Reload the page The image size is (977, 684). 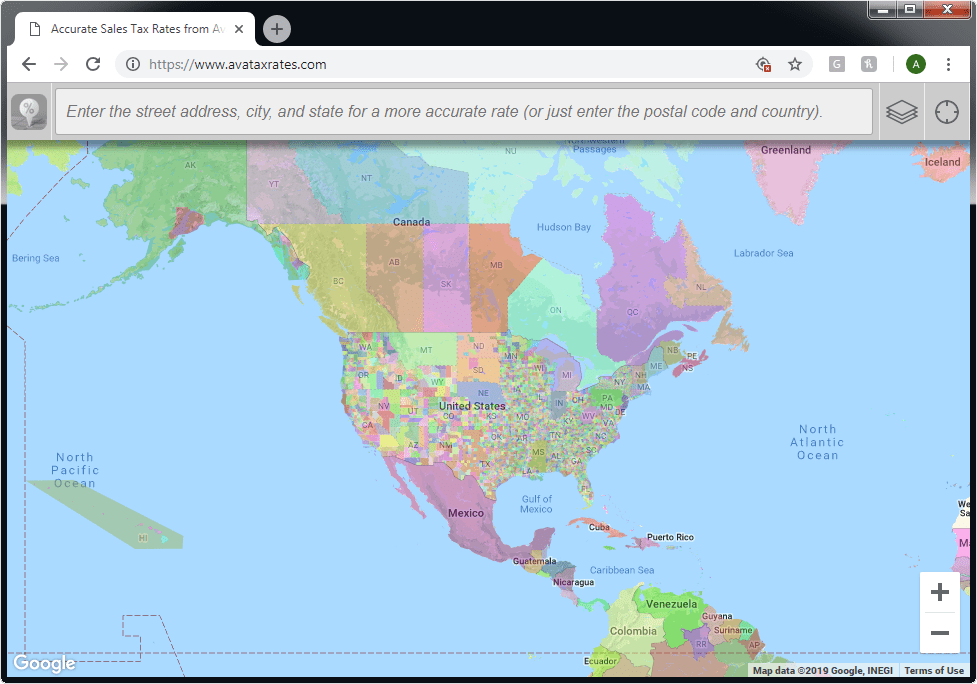93,64
